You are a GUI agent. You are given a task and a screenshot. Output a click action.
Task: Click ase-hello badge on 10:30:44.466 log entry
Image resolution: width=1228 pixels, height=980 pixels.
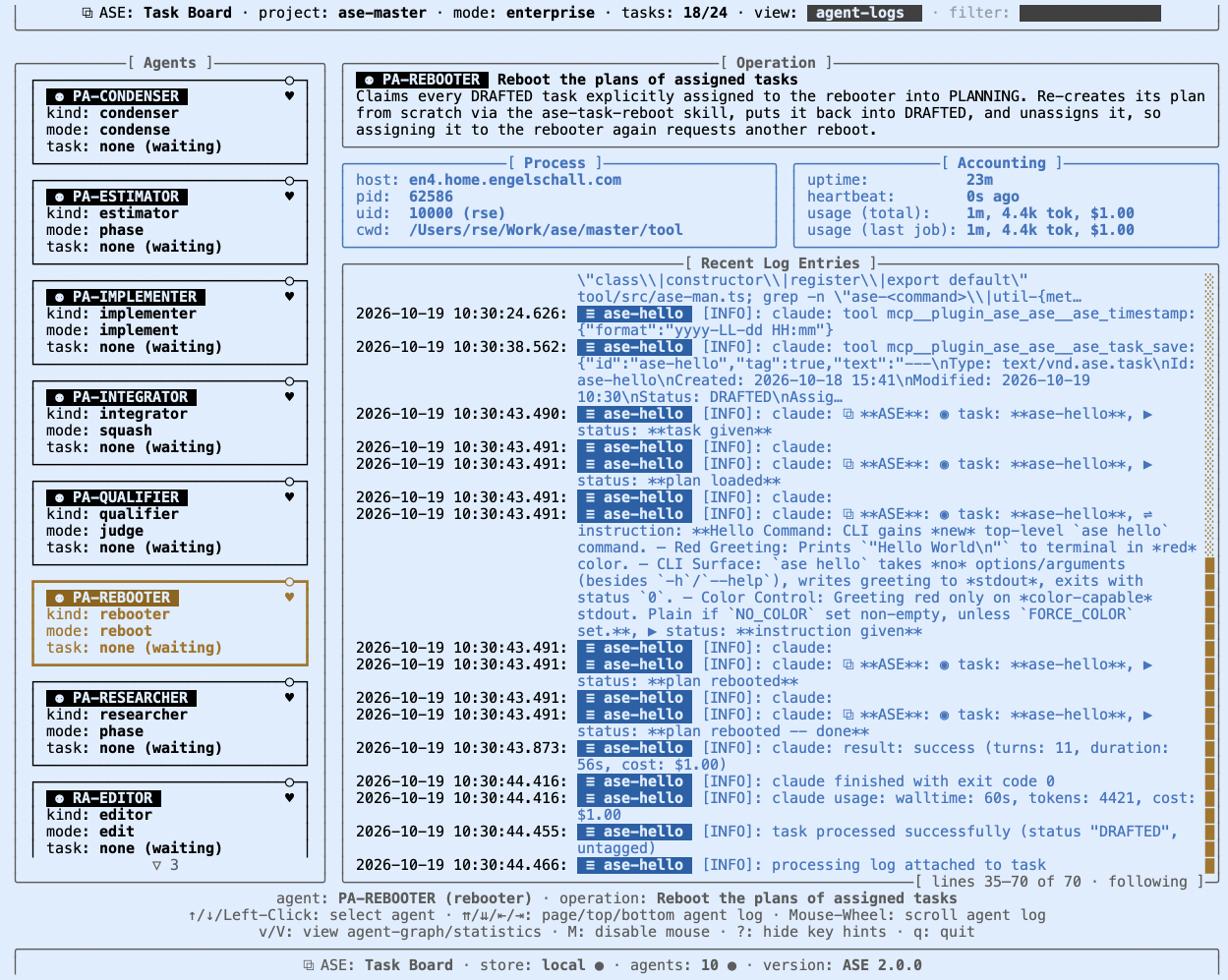(x=634, y=865)
